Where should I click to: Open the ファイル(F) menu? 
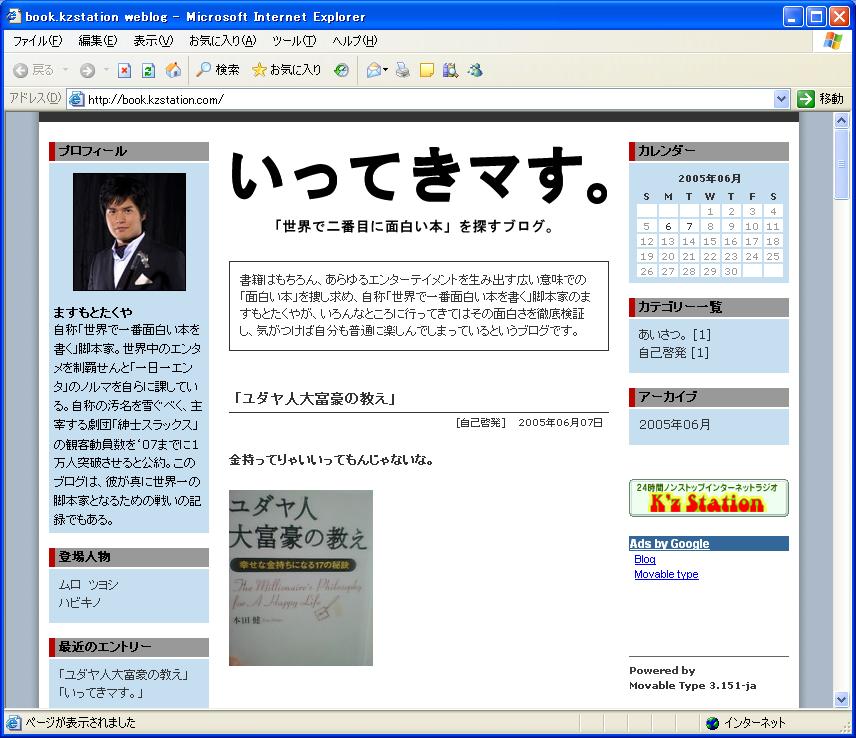point(38,41)
